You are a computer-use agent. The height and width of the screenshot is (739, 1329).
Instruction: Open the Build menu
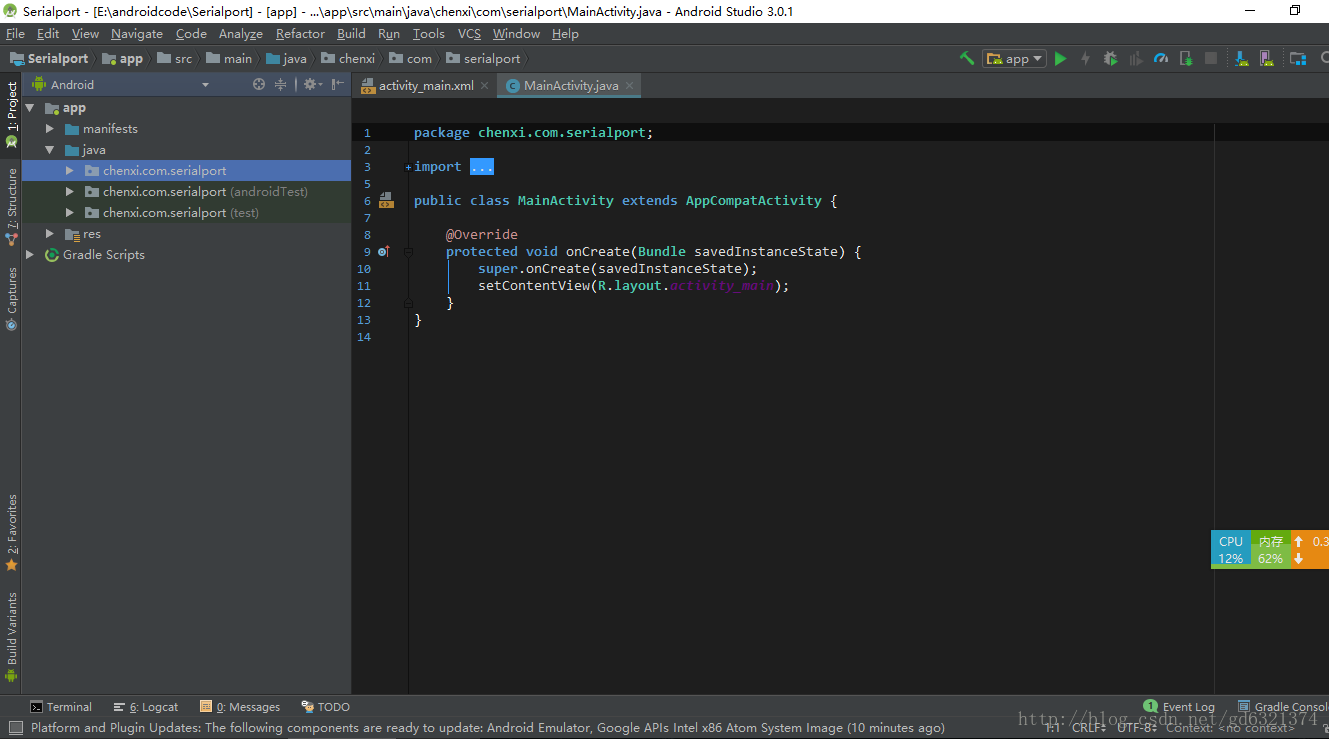351,33
